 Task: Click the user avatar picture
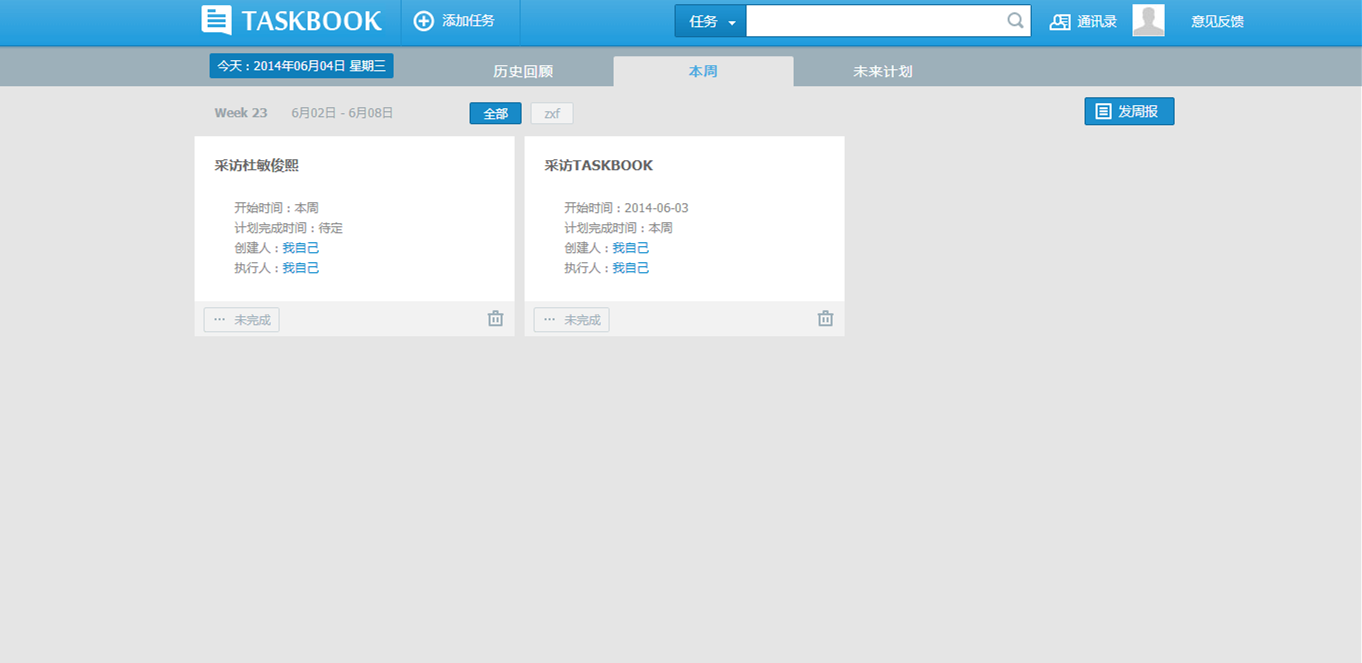coord(1148,21)
